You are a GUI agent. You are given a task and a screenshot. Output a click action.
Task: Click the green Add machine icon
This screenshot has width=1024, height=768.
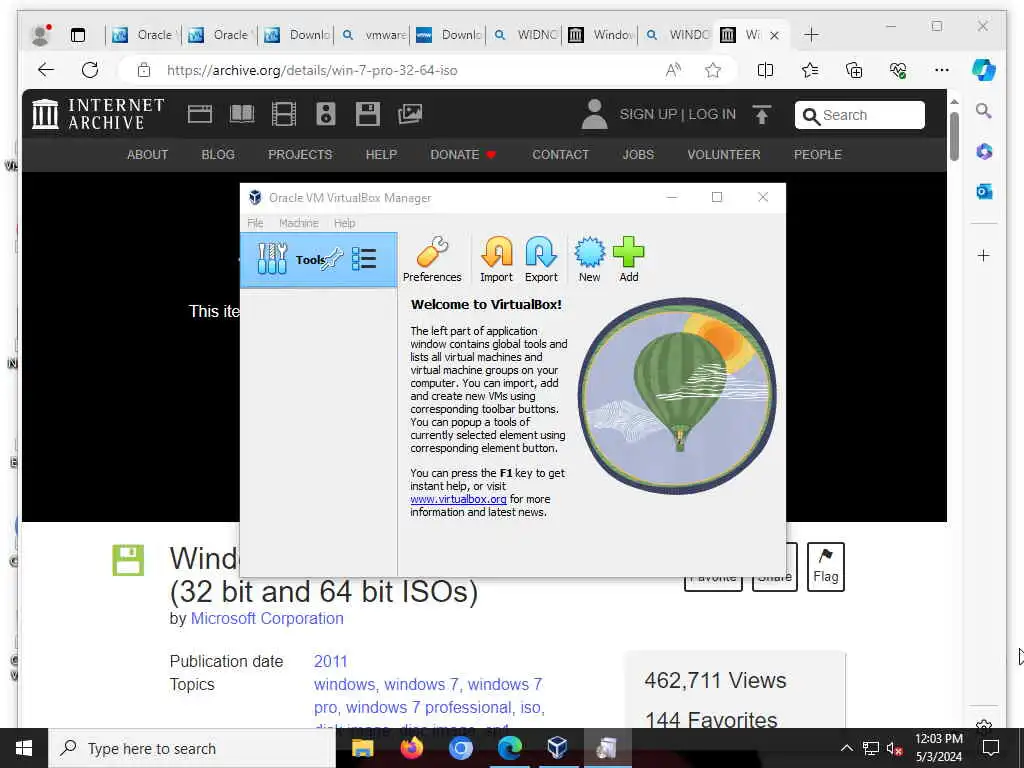pyautogui.click(x=629, y=260)
